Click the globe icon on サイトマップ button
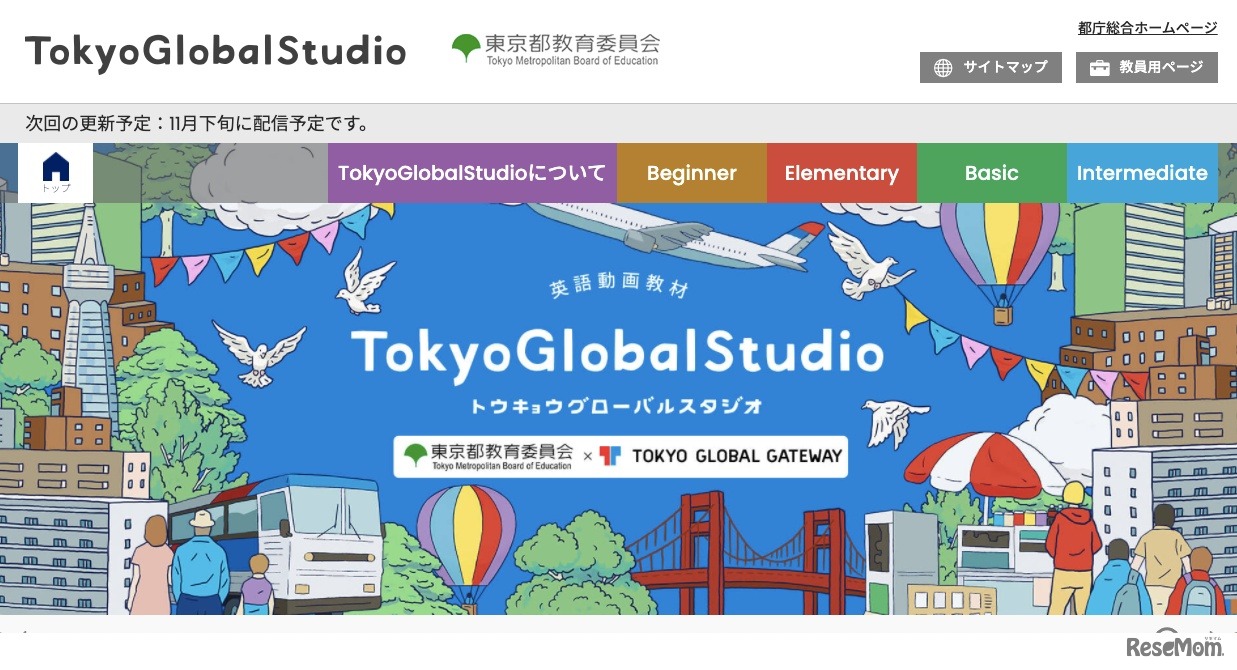This screenshot has height=670, width=1237. 942,68
